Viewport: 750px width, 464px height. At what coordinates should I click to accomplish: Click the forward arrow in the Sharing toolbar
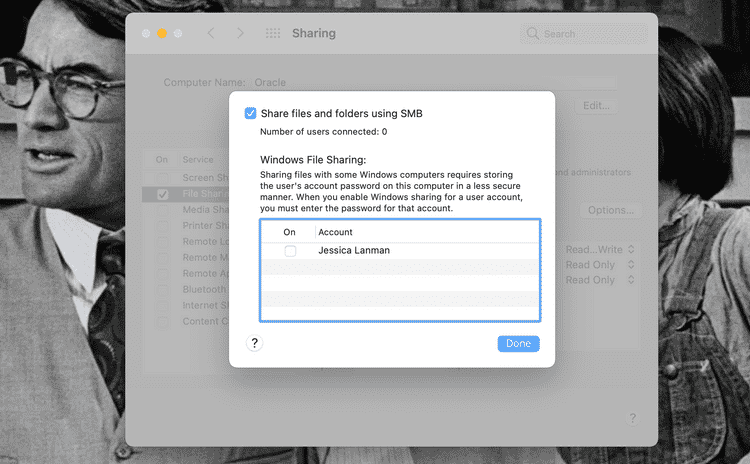(240, 33)
